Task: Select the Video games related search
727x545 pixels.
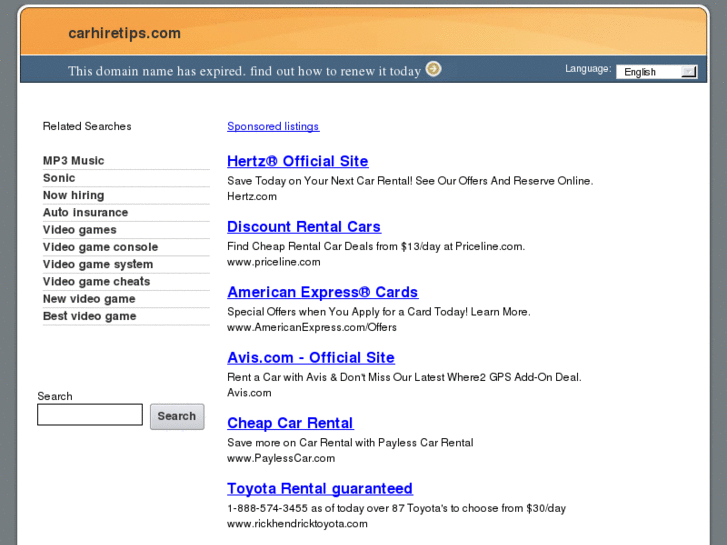Action: (x=79, y=230)
